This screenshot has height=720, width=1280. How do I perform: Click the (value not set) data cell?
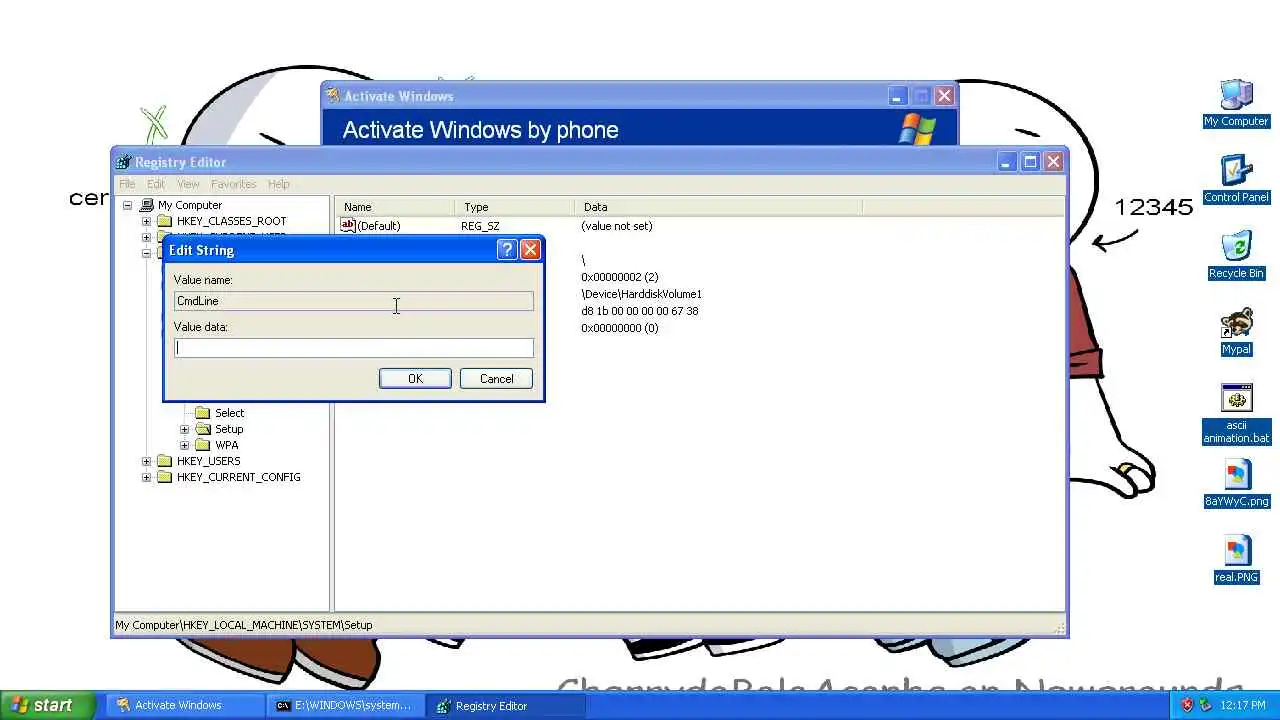(617, 226)
